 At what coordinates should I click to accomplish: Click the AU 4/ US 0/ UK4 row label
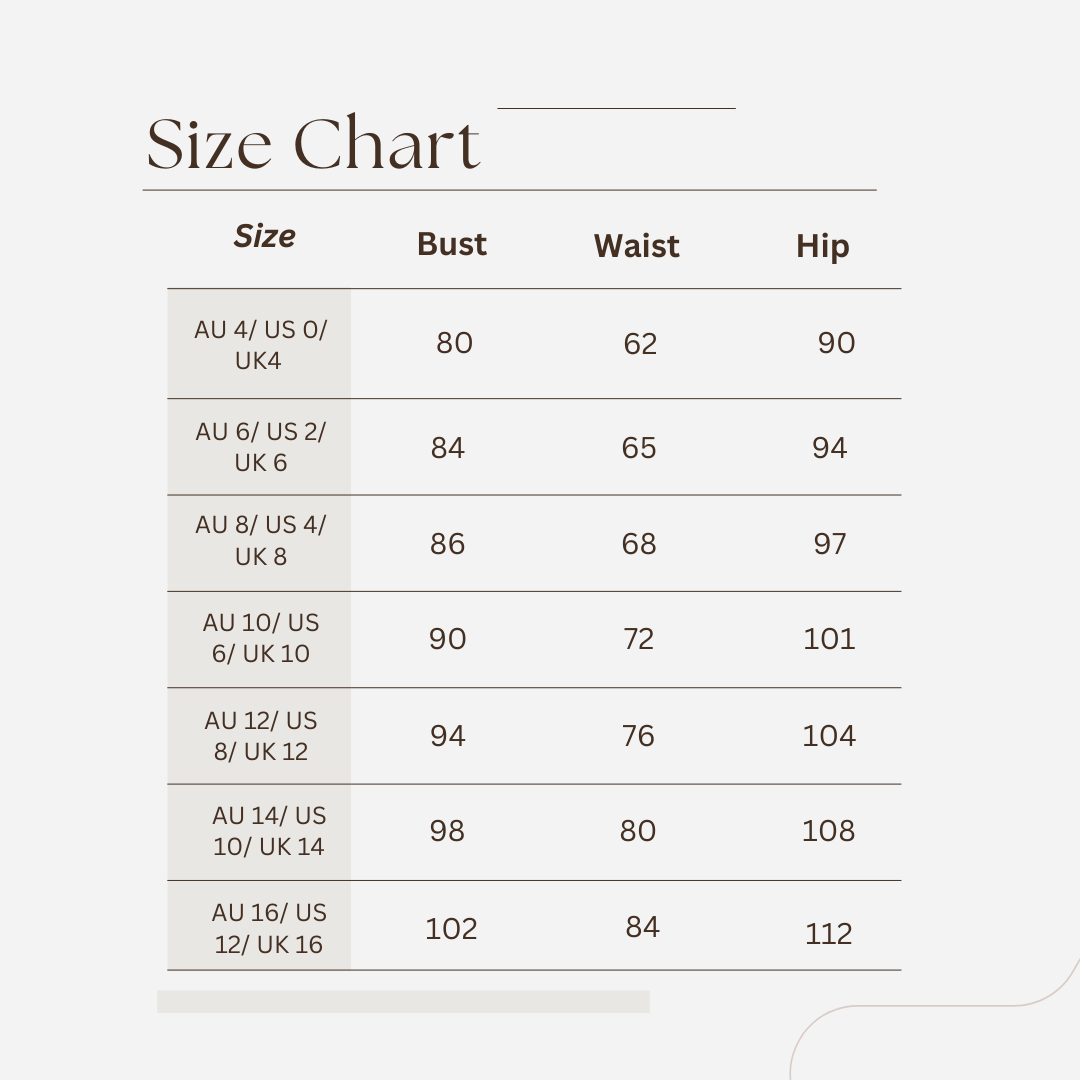coord(260,344)
